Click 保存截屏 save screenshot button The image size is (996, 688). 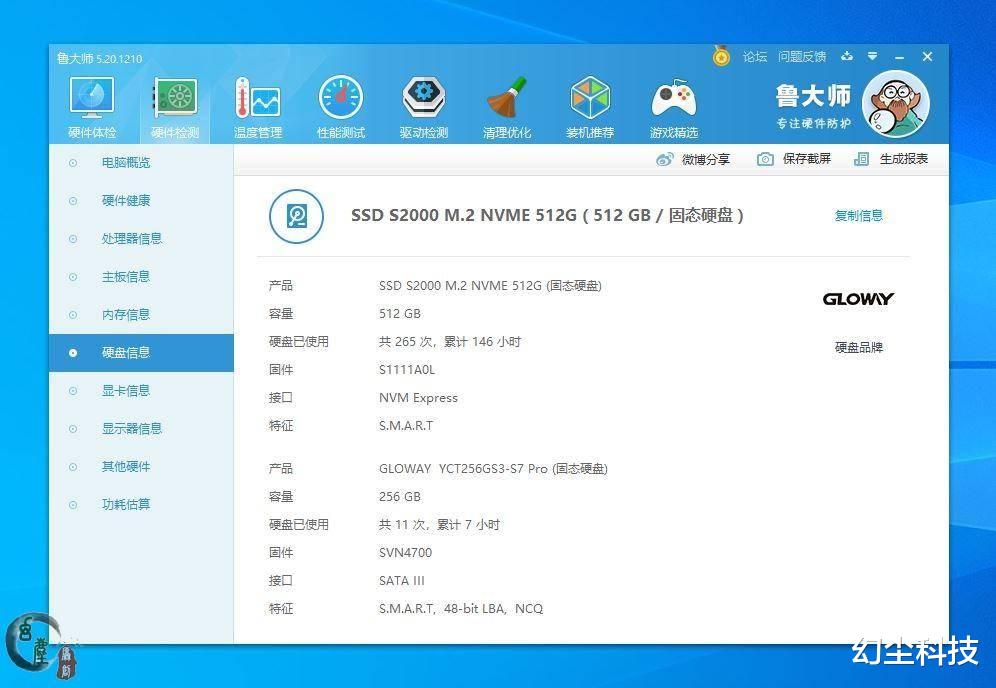[x=794, y=159]
